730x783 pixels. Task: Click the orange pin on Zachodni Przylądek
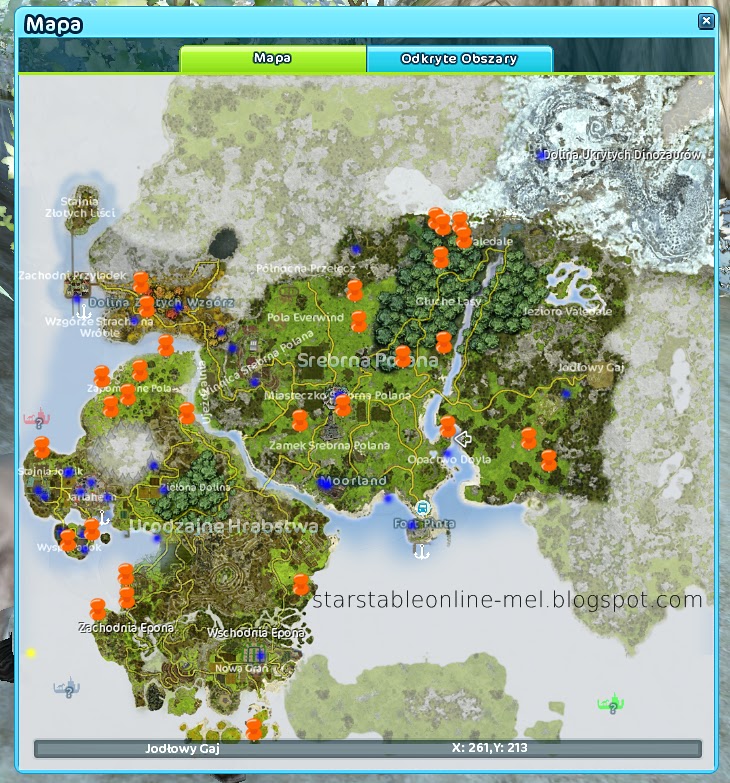tap(141, 283)
